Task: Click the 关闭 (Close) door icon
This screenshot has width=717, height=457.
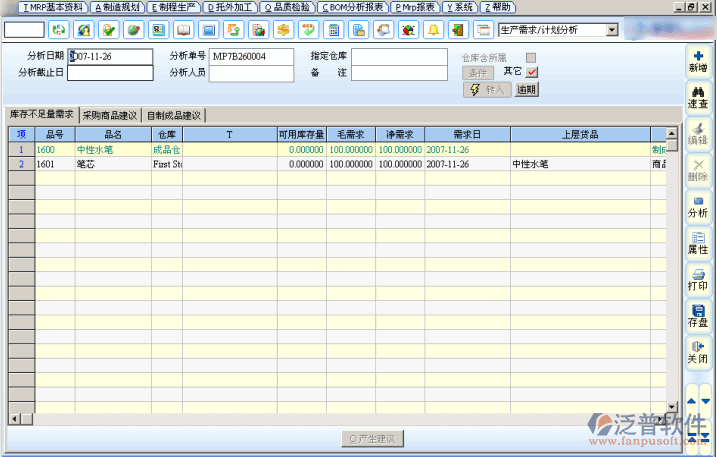Action: point(697,351)
